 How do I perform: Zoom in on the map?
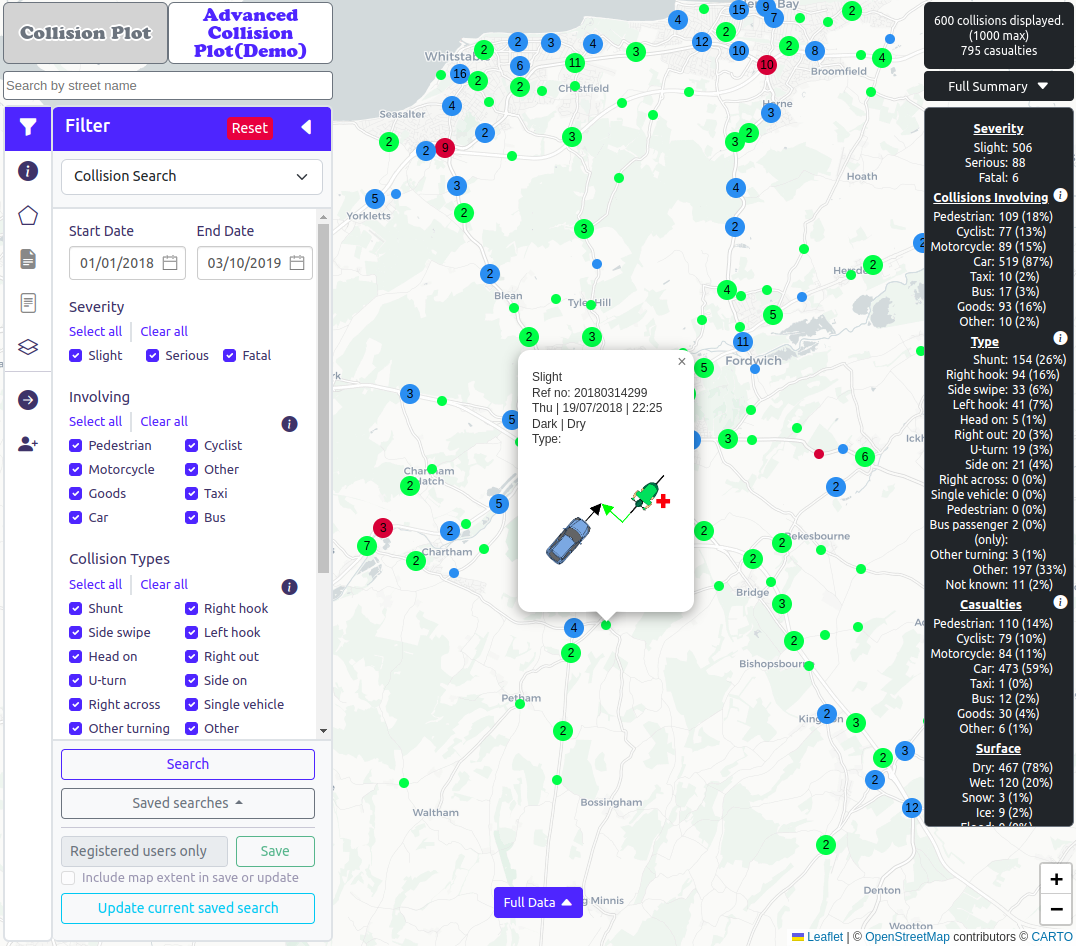(x=1056, y=880)
